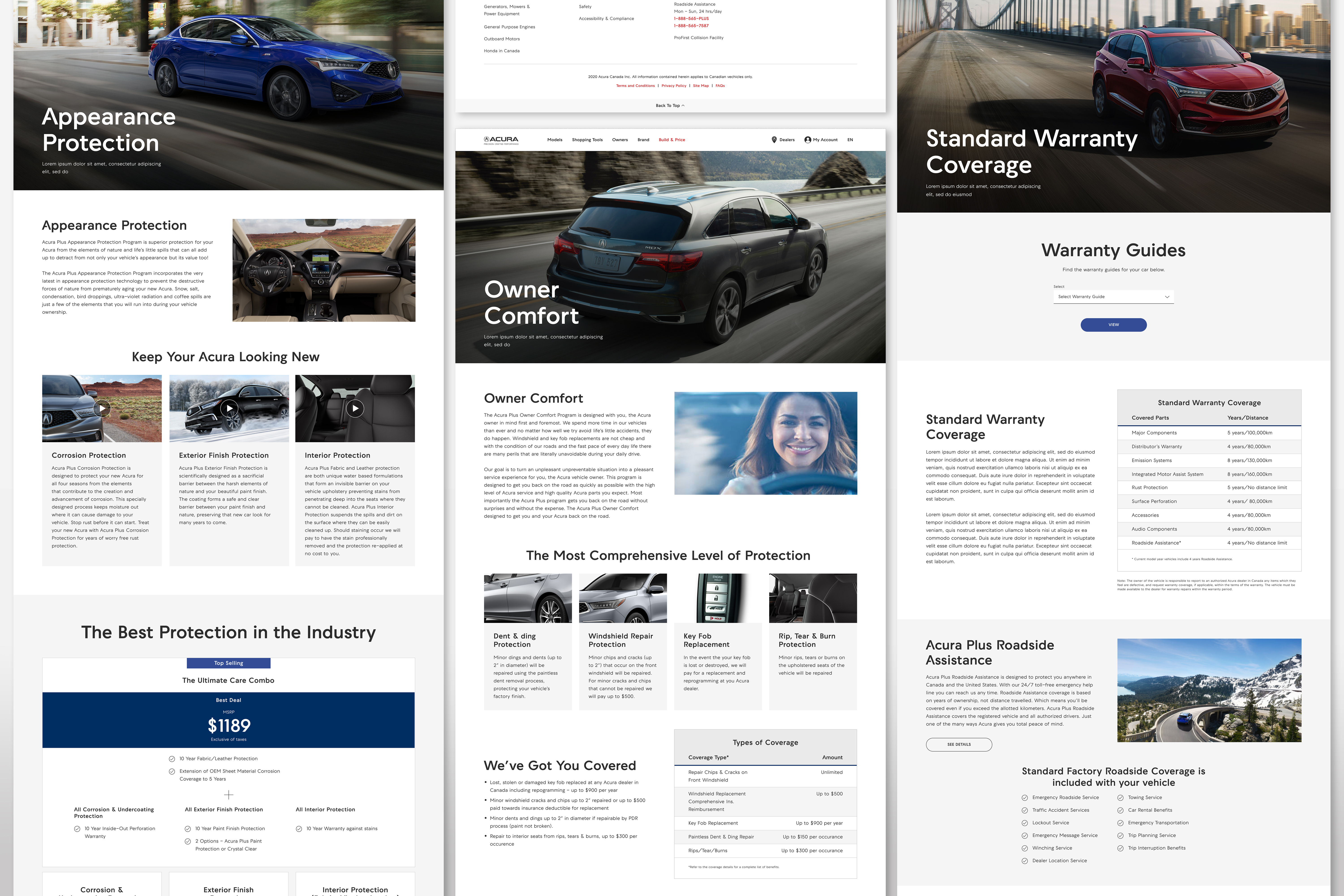Click the plus icon in Ultimate Care Combo
The image size is (1344, 896).
(x=228, y=795)
